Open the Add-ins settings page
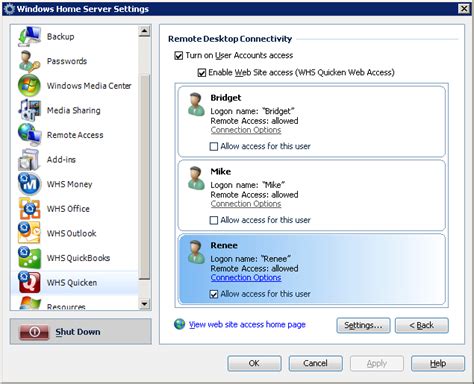474x384 pixels. (61, 160)
